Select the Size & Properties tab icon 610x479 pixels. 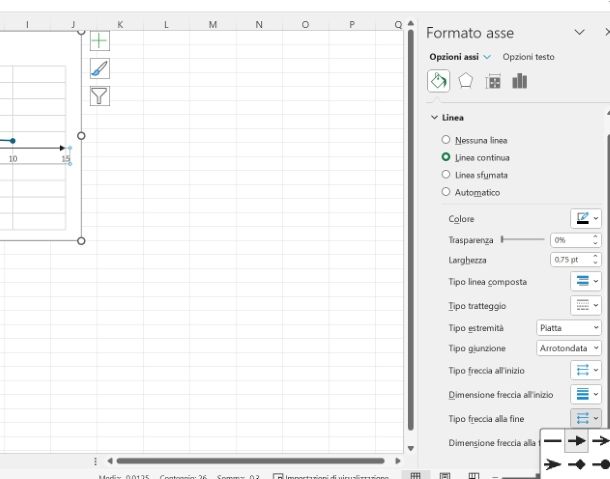493,82
